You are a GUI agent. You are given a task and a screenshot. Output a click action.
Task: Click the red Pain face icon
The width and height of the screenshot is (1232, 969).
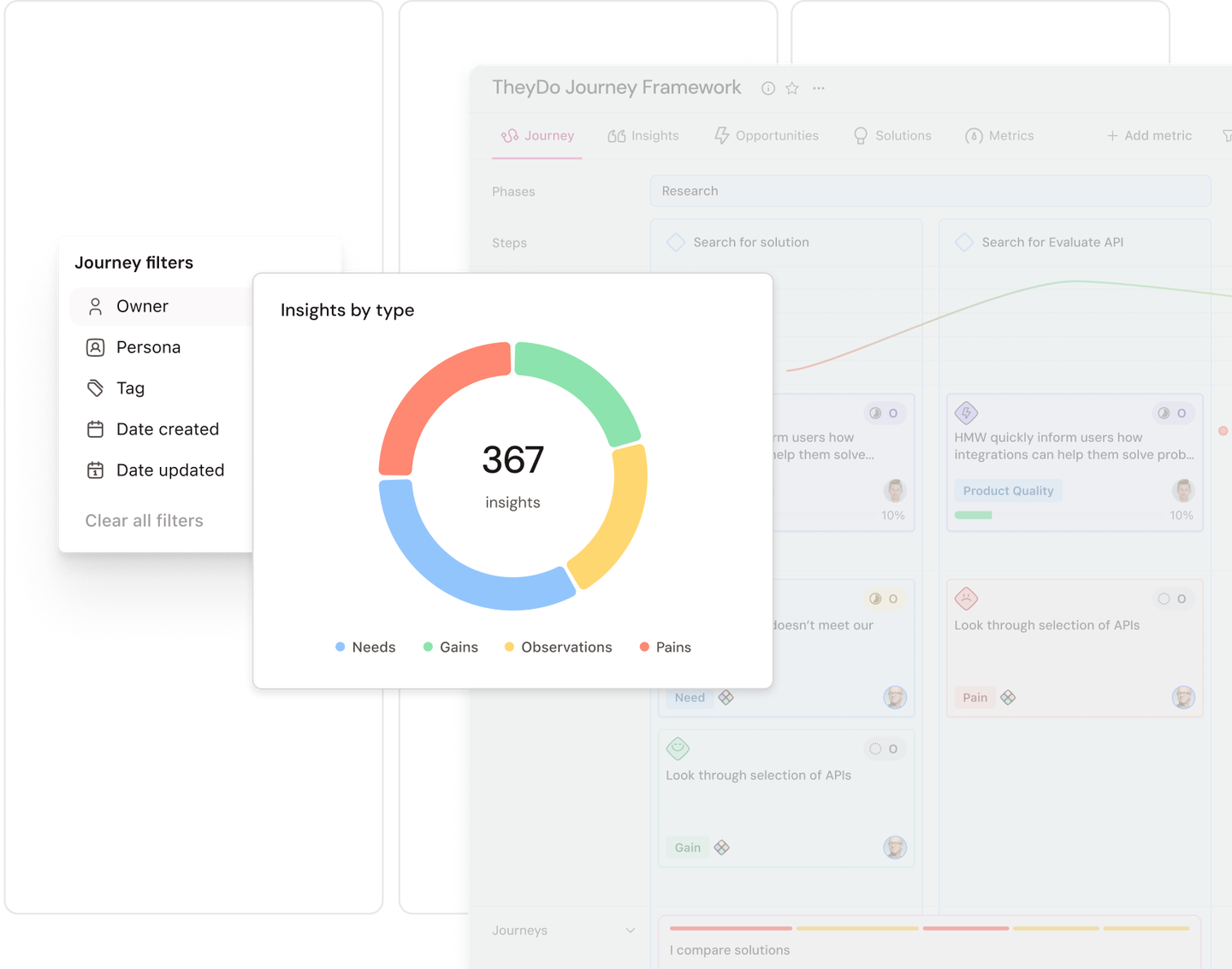(x=966, y=599)
